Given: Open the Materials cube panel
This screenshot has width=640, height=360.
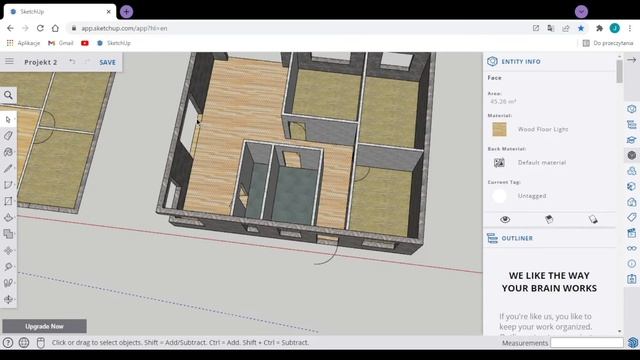Looking at the screenshot, I should click(632, 156).
